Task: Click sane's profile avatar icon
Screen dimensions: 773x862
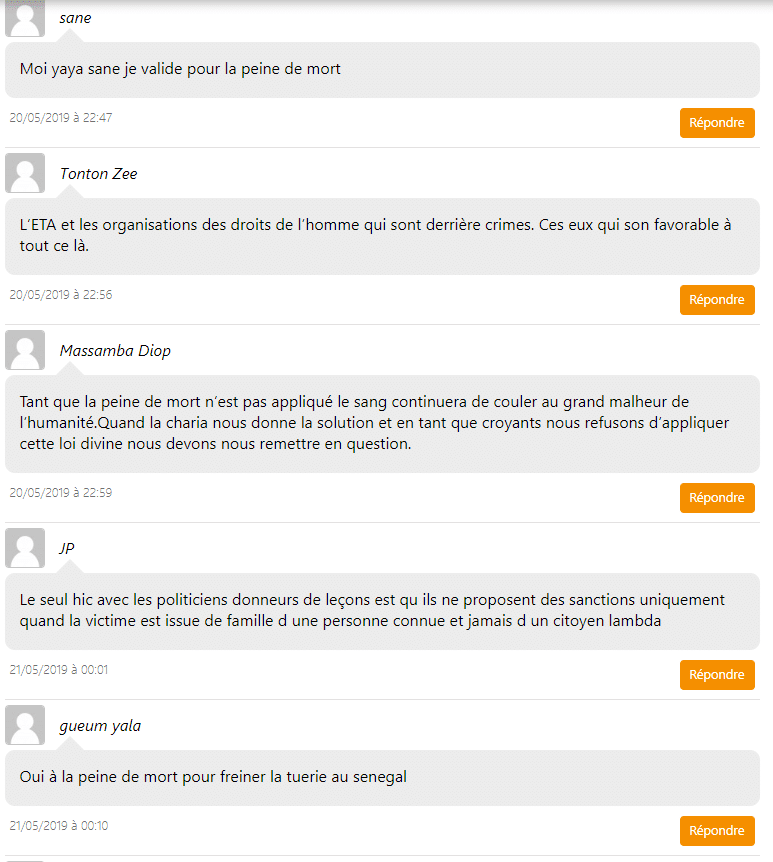Action: tap(25, 19)
